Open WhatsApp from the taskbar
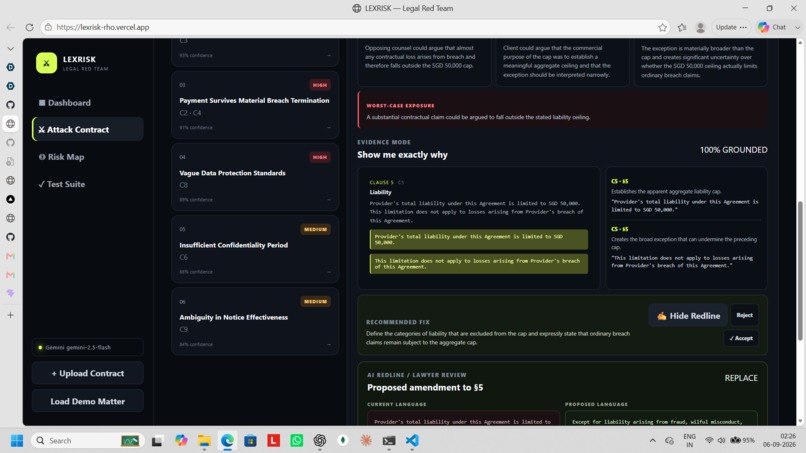 pos(297,441)
